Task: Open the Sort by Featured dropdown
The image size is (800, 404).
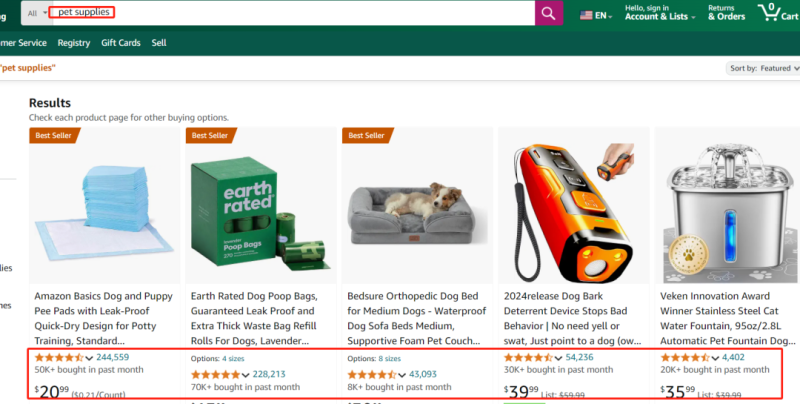Action: click(763, 68)
